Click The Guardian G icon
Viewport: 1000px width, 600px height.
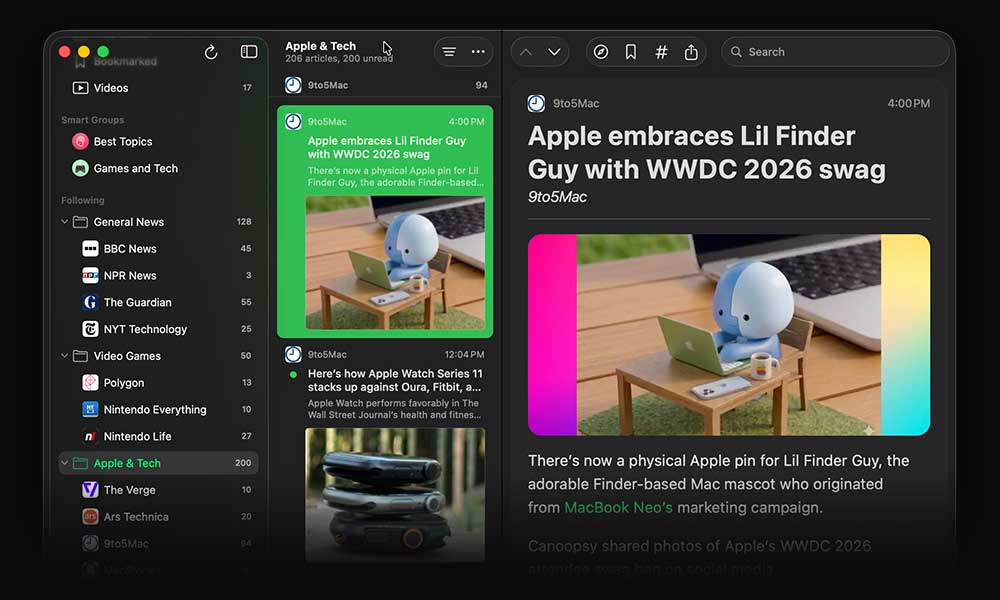coord(91,302)
